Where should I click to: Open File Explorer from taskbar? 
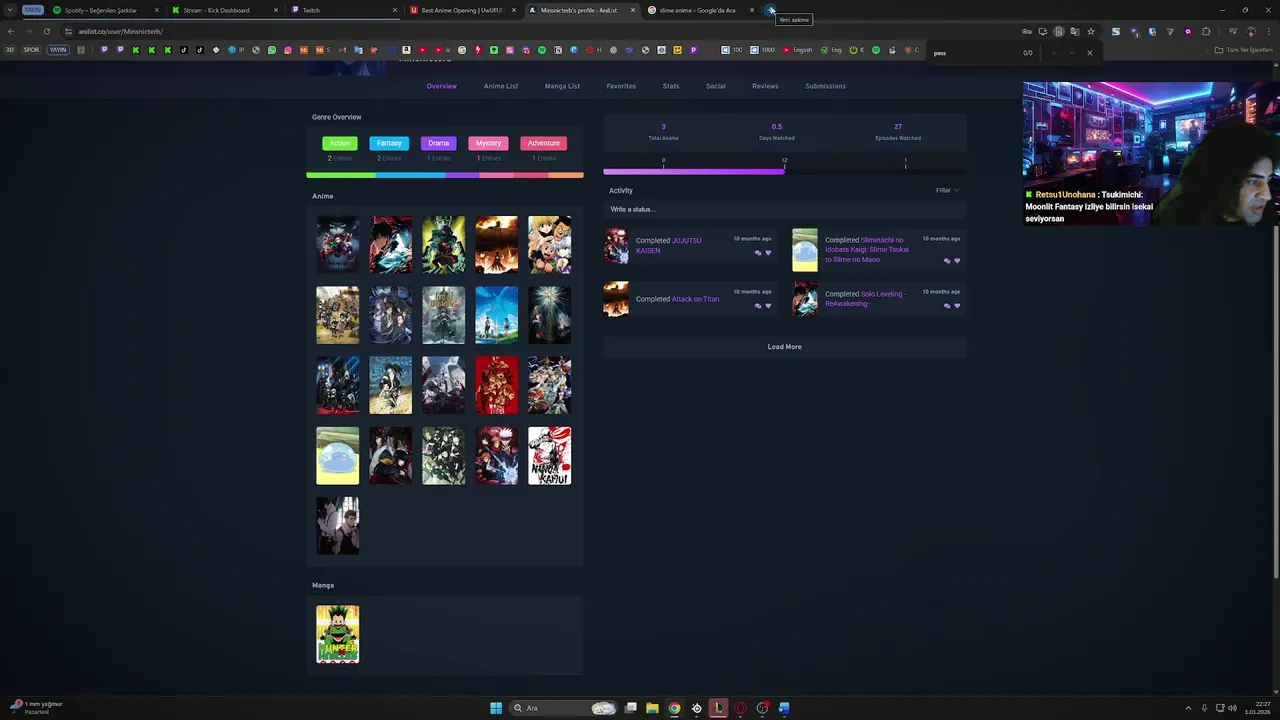[x=652, y=708]
